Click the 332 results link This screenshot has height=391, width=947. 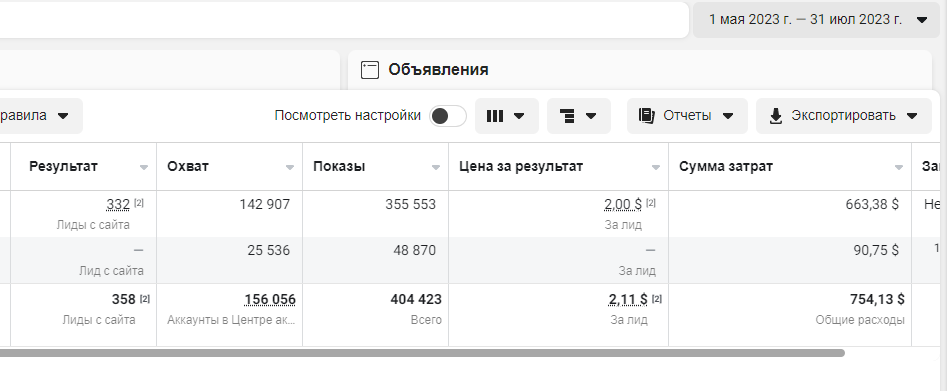tap(118, 205)
